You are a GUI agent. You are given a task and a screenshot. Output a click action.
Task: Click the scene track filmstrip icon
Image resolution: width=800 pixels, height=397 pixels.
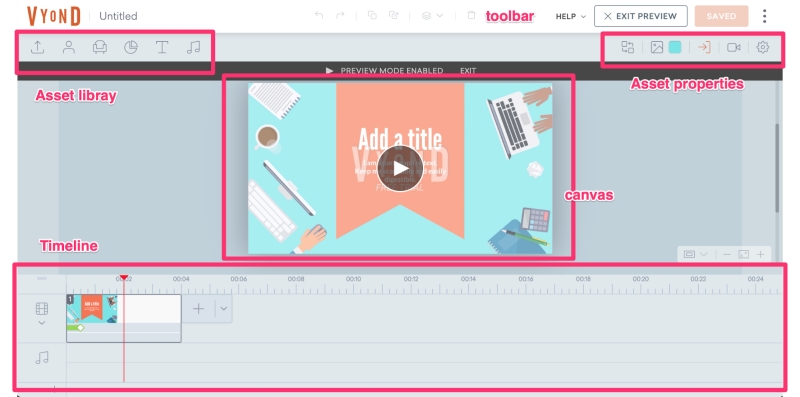pyautogui.click(x=42, y=309)
